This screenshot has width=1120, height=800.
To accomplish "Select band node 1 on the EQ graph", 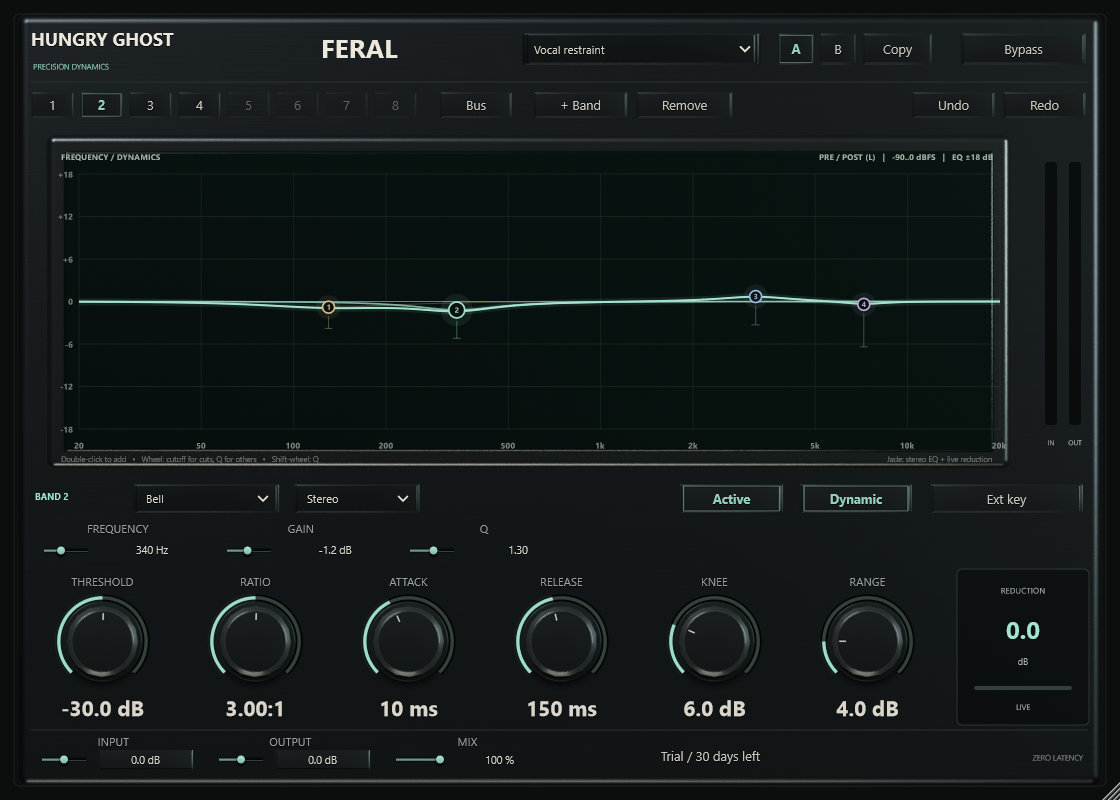I will [329, 307].
